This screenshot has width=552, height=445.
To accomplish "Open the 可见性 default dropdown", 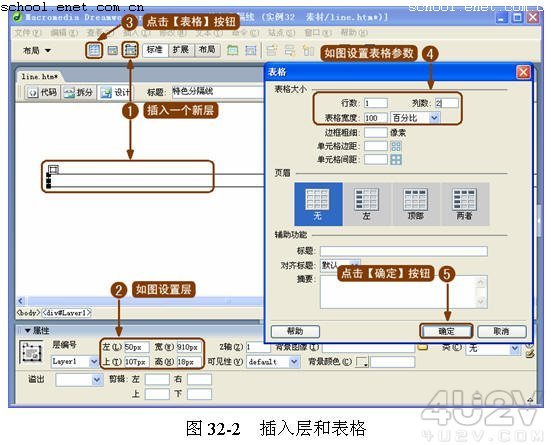I will point(273,362).
